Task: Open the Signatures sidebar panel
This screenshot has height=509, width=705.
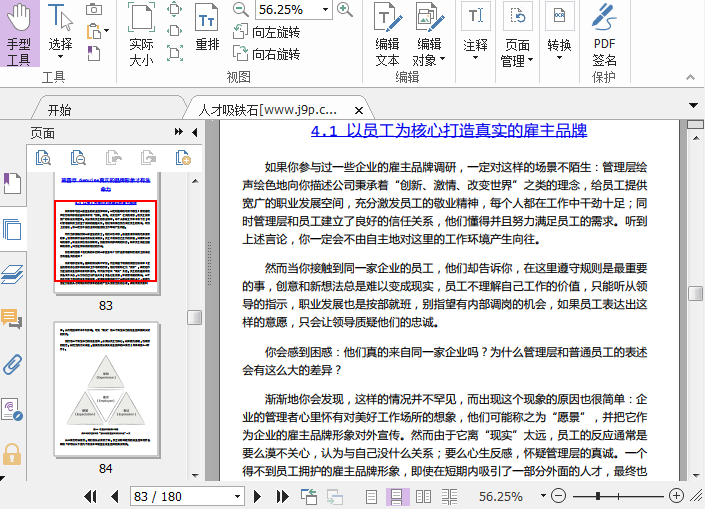Action: [12, 409]
